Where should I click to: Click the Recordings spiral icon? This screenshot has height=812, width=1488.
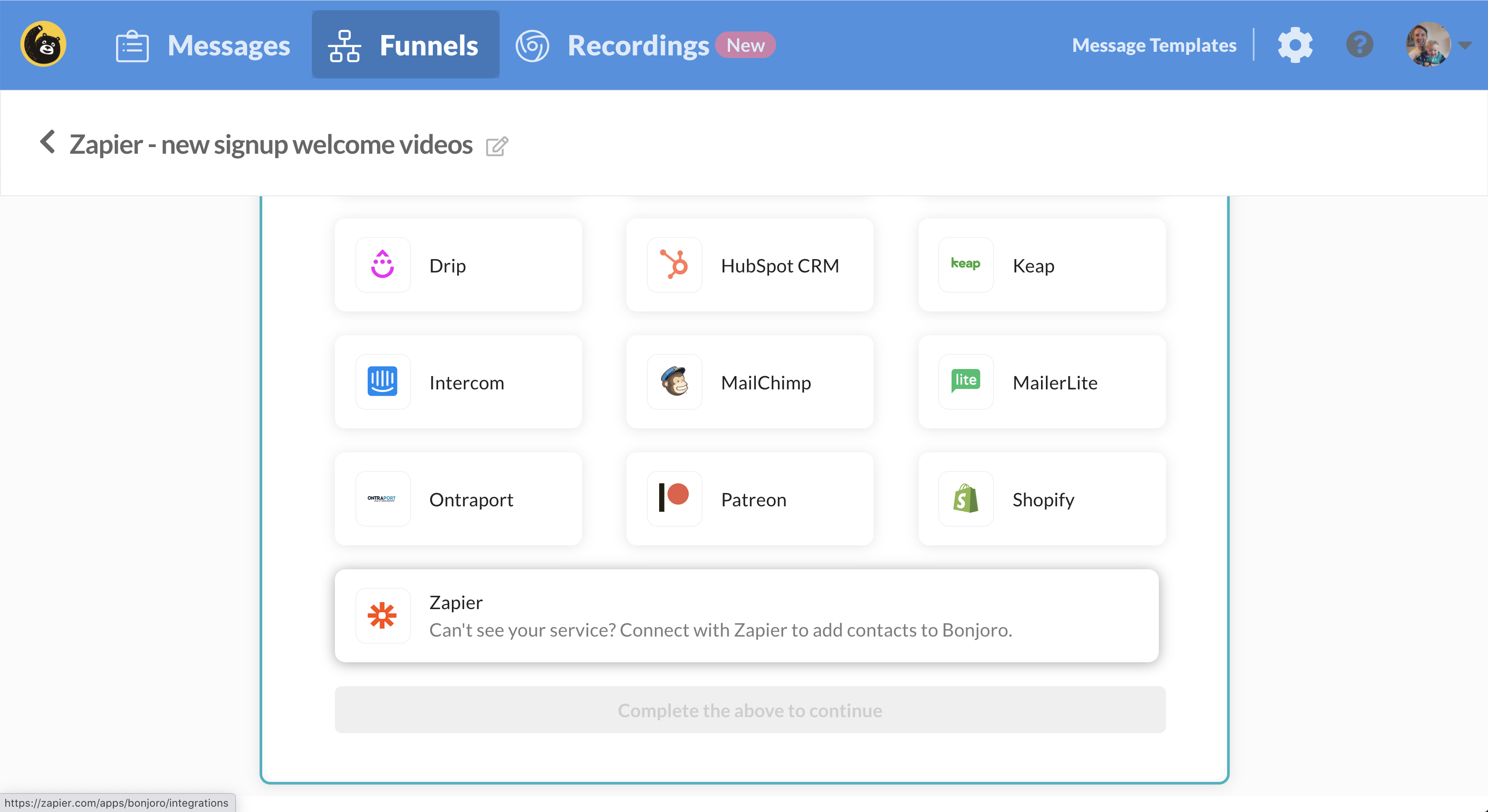pyautogui.click(x=532, y=46)
